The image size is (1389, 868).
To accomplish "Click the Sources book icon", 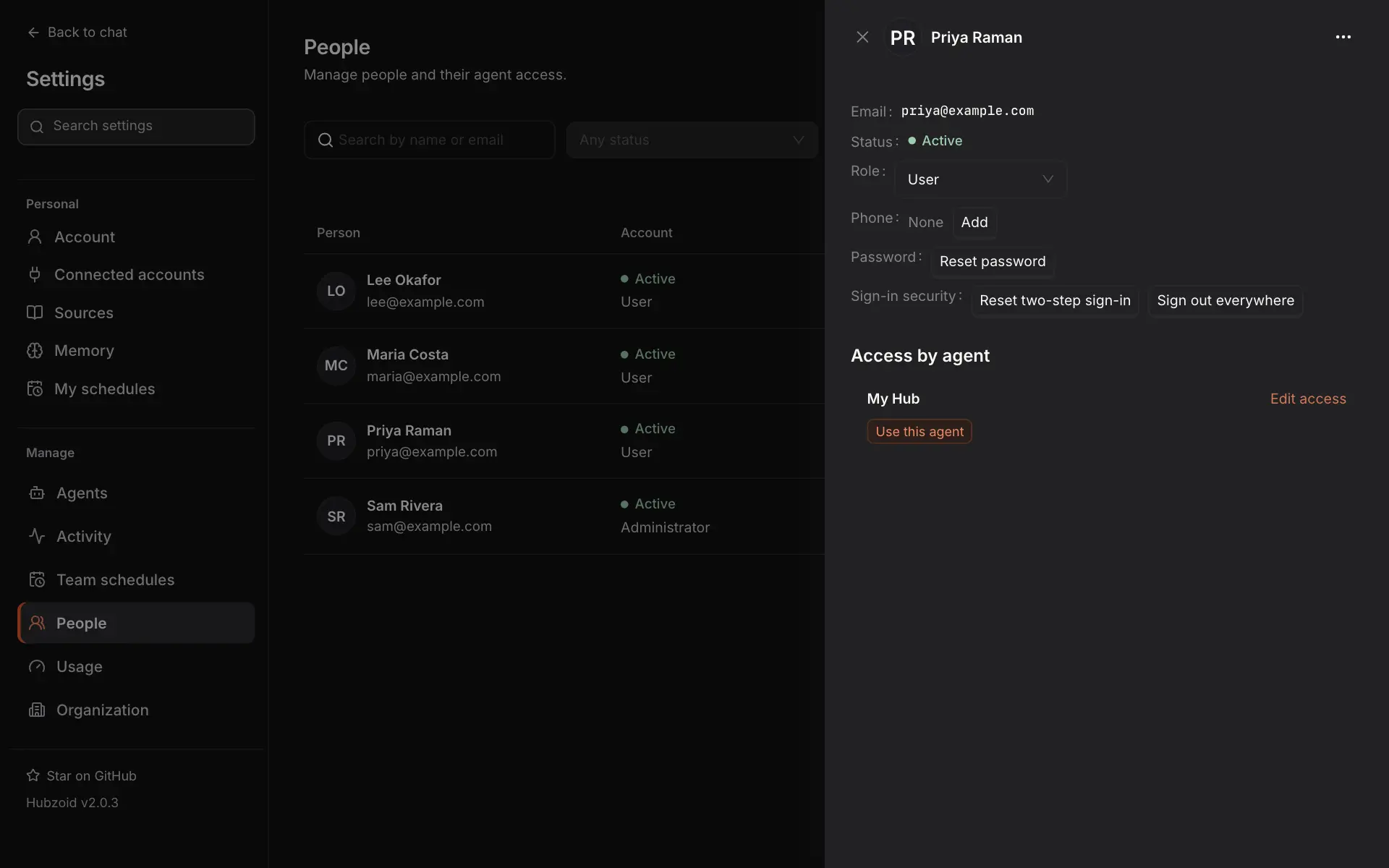I will click(35, 312).
